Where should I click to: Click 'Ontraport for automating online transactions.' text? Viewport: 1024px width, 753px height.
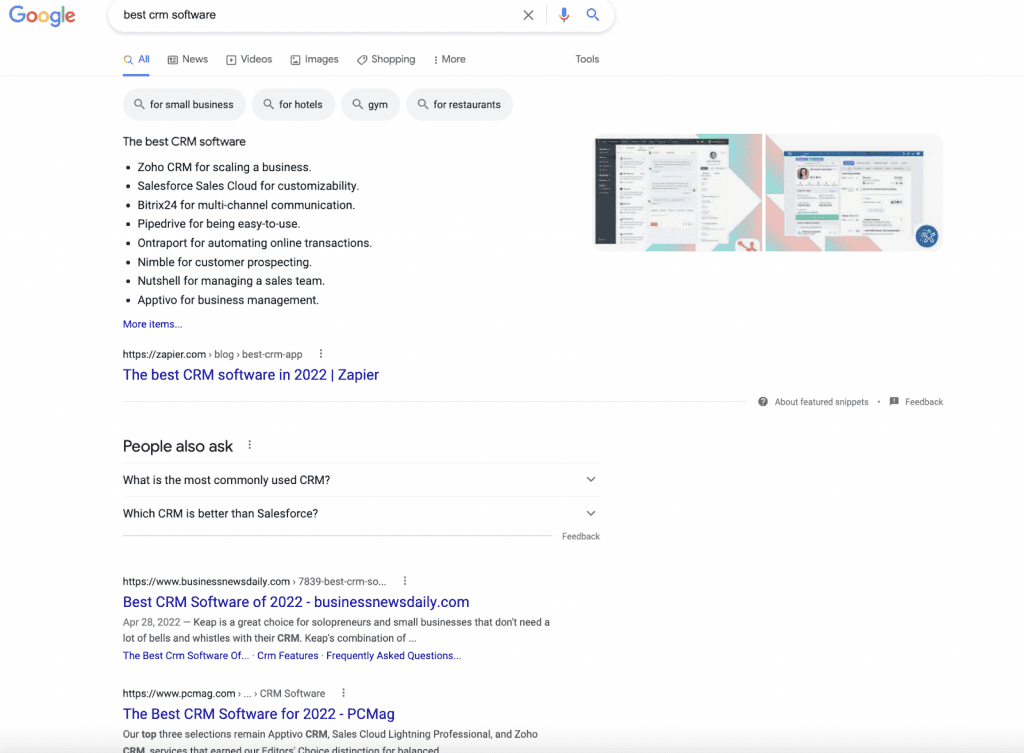(x=255, y=243)
